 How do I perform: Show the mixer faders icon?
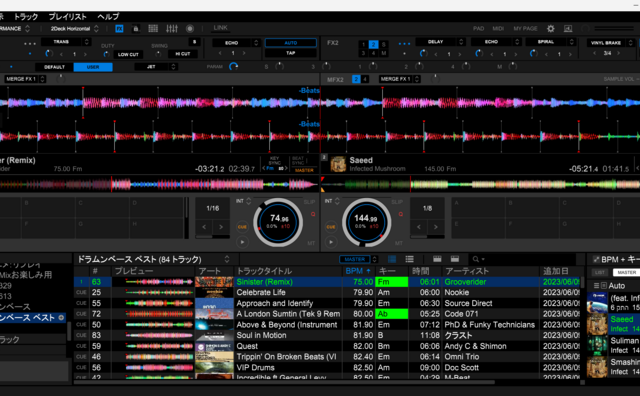[172, 29]
